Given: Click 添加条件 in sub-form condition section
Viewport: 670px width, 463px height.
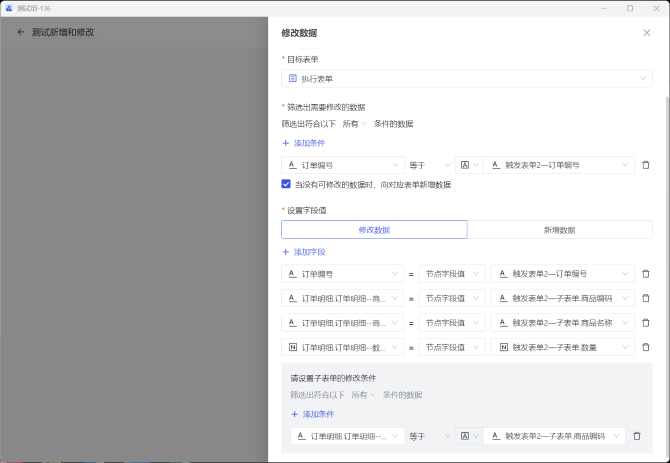Looking at the screenshot, I should point(312,414).
